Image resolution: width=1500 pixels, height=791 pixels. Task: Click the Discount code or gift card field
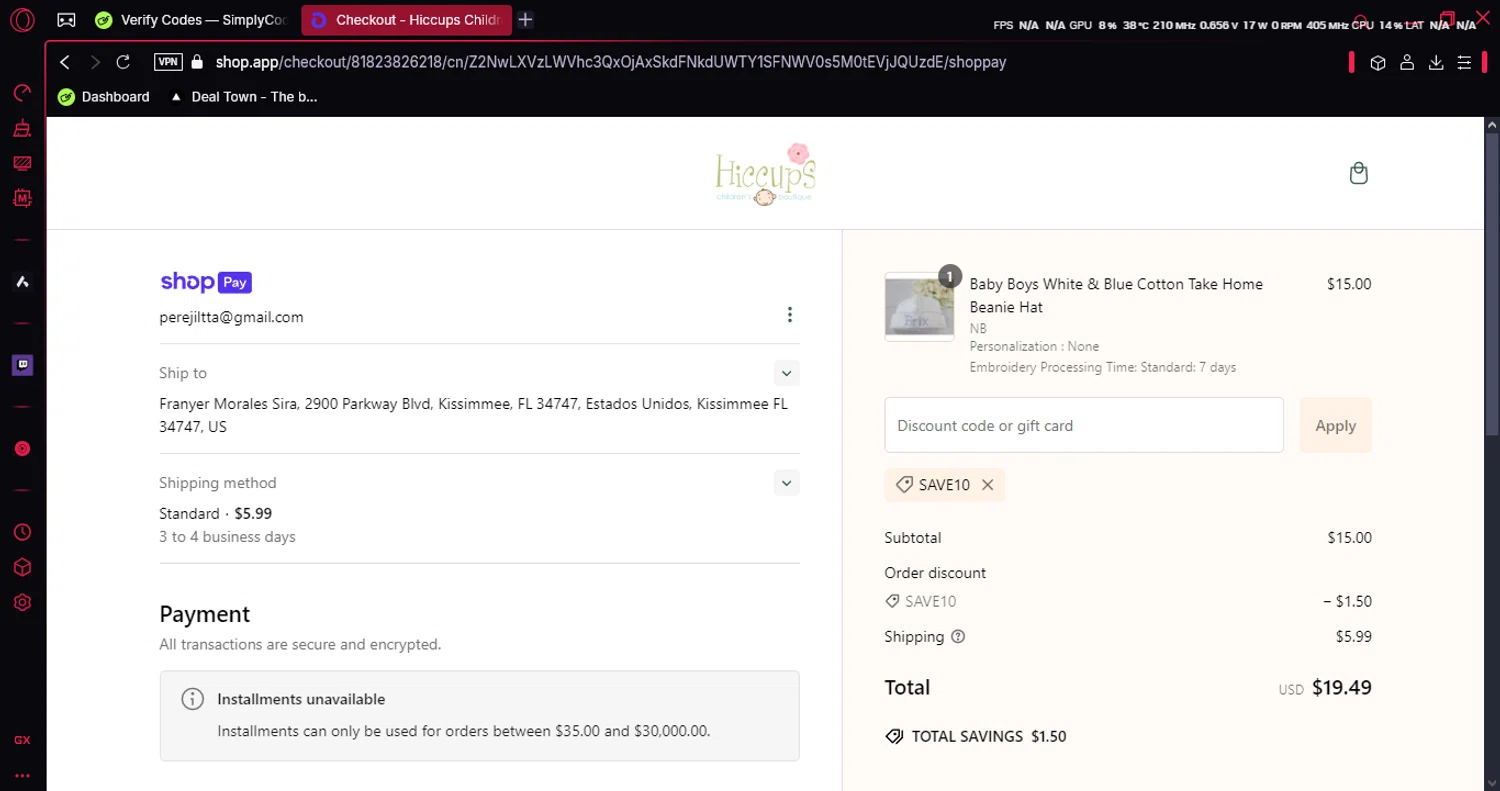pyautogui.click(x=1084, y=425)
